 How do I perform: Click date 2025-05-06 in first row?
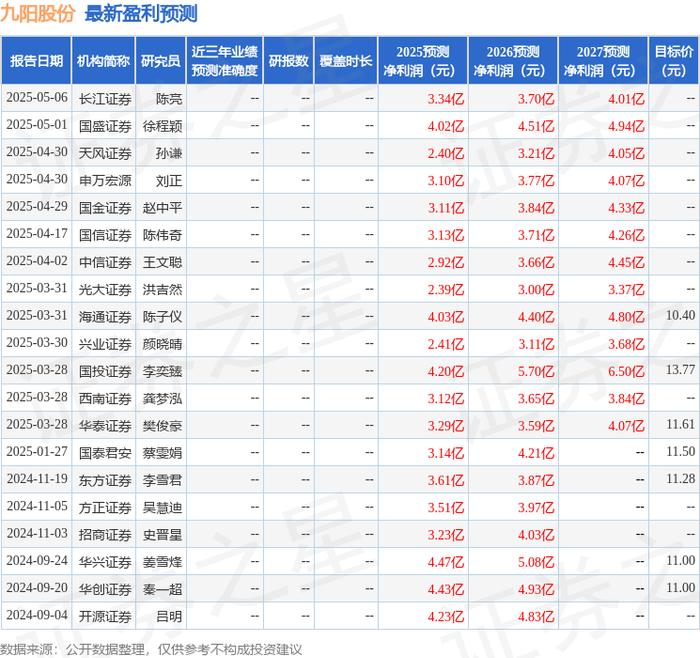coord(37,98)
